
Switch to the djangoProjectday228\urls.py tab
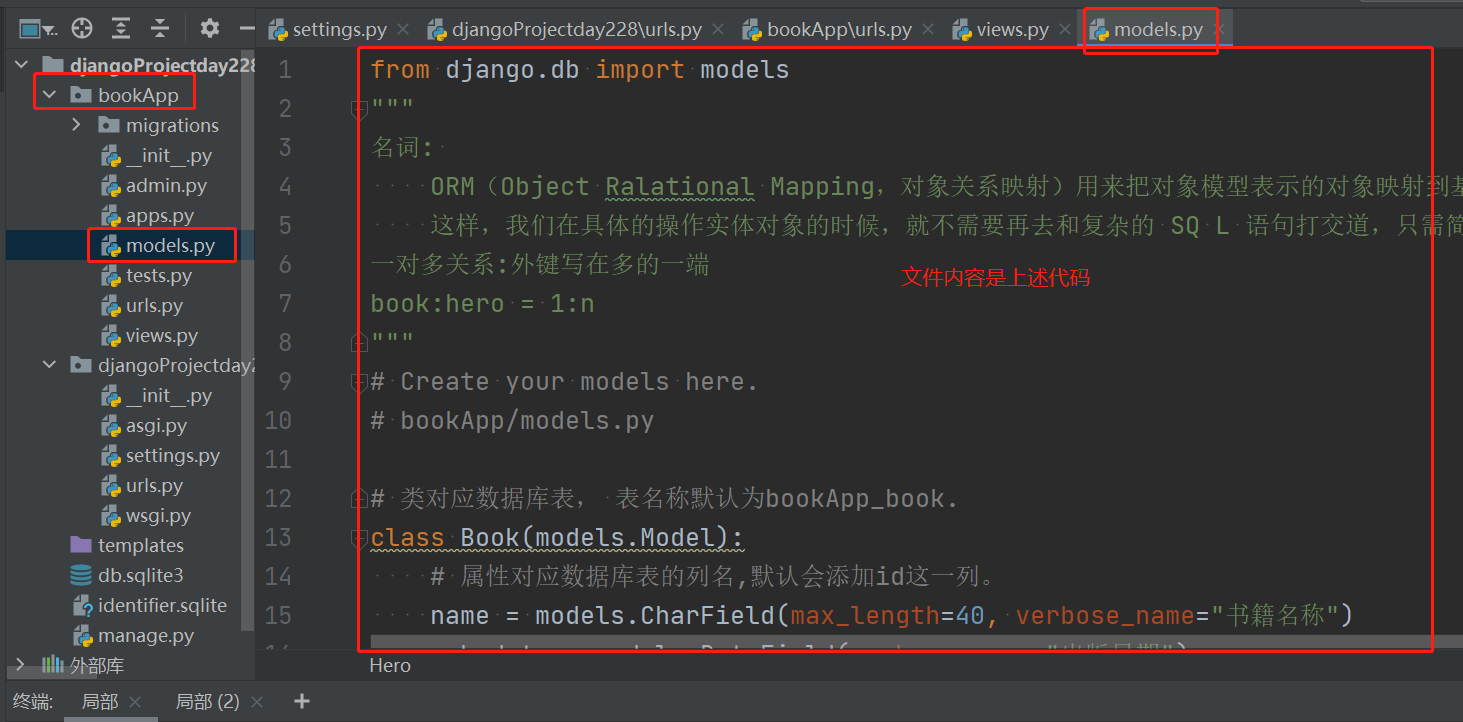pyautogui.click(x=565, y=30)
